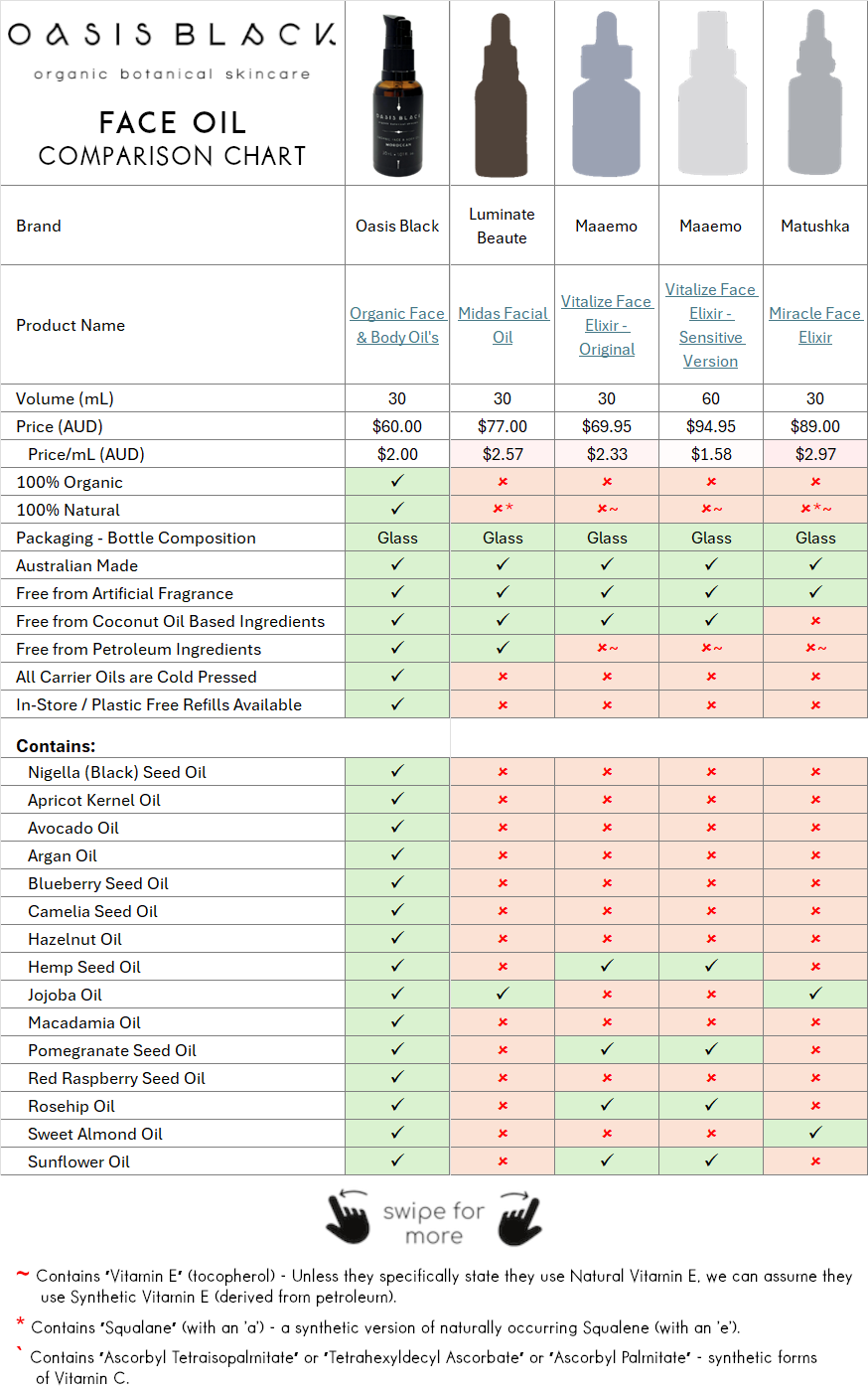Click the Squalane footnote text
Image resolution: width=868 pixels, height=1391 pixels.
tap(378, 1326)
